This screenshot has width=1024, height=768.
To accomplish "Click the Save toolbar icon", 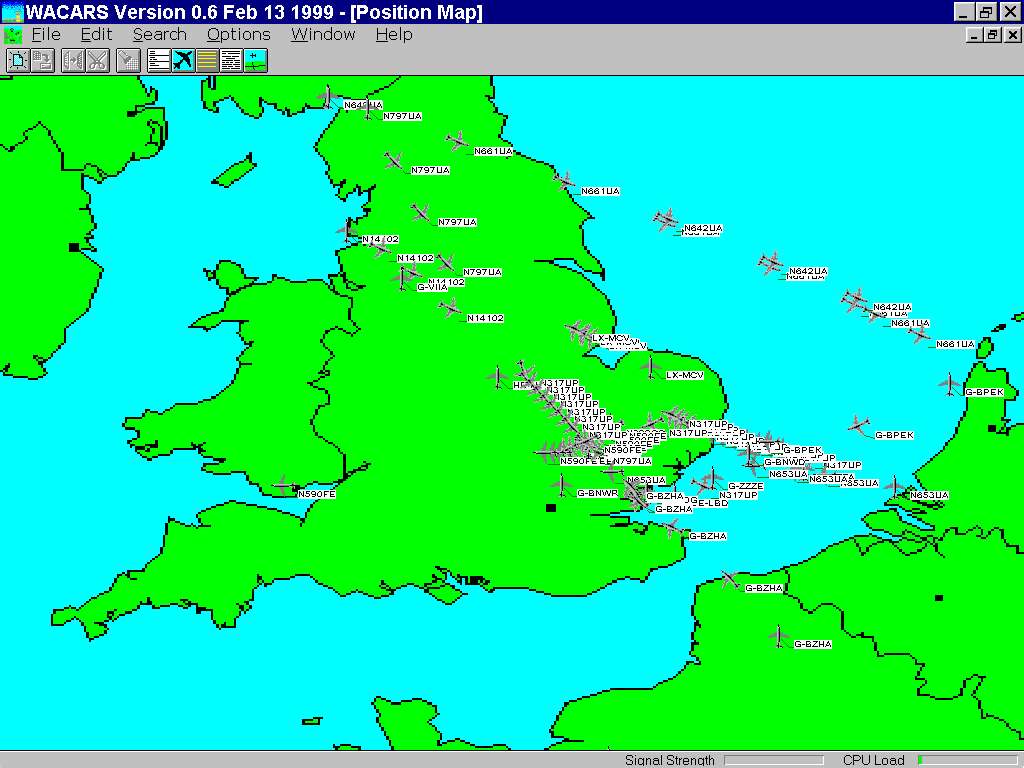I will [x=43, y=60].
